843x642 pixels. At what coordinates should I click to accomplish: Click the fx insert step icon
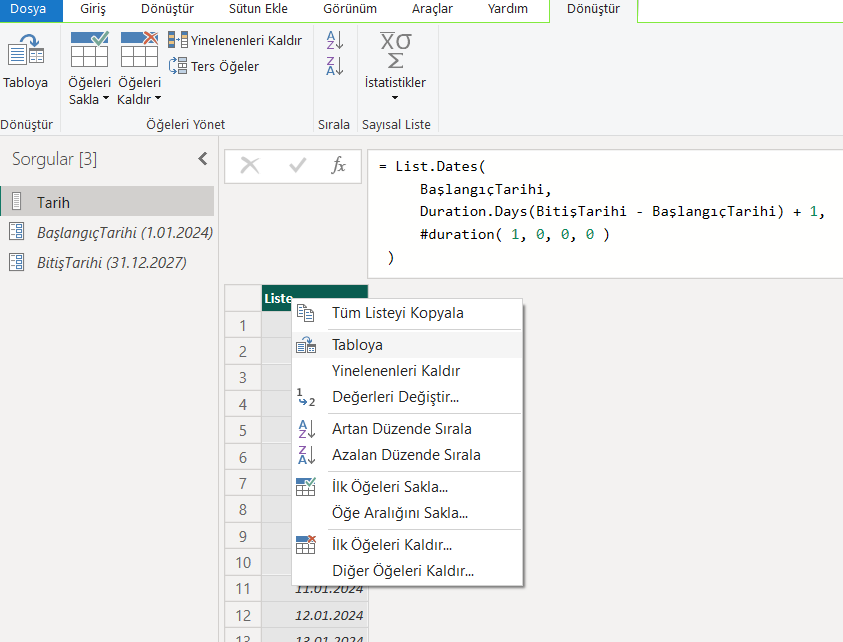[x=338, y=166]
